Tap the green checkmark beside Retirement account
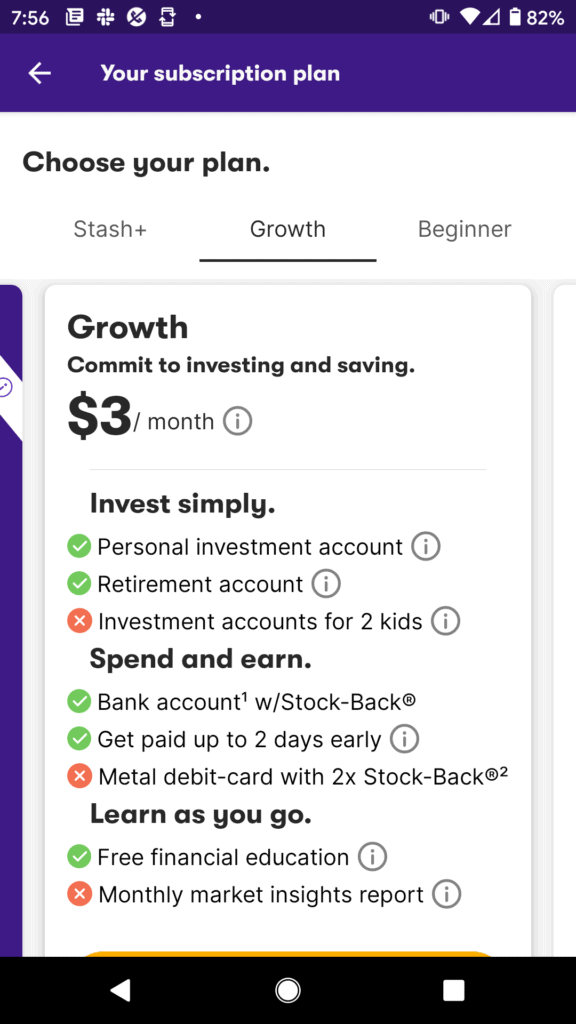The width and height of the screenshot is (576, 1024). (79, 584)
